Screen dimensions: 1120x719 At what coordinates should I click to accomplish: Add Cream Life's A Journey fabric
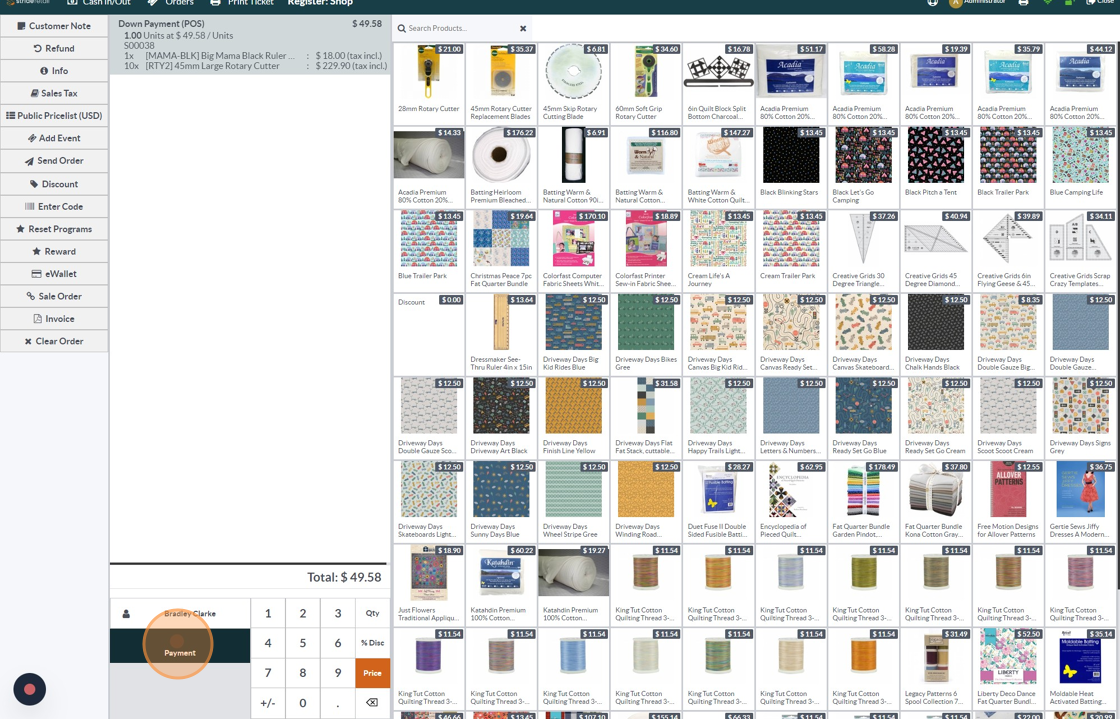718,251
